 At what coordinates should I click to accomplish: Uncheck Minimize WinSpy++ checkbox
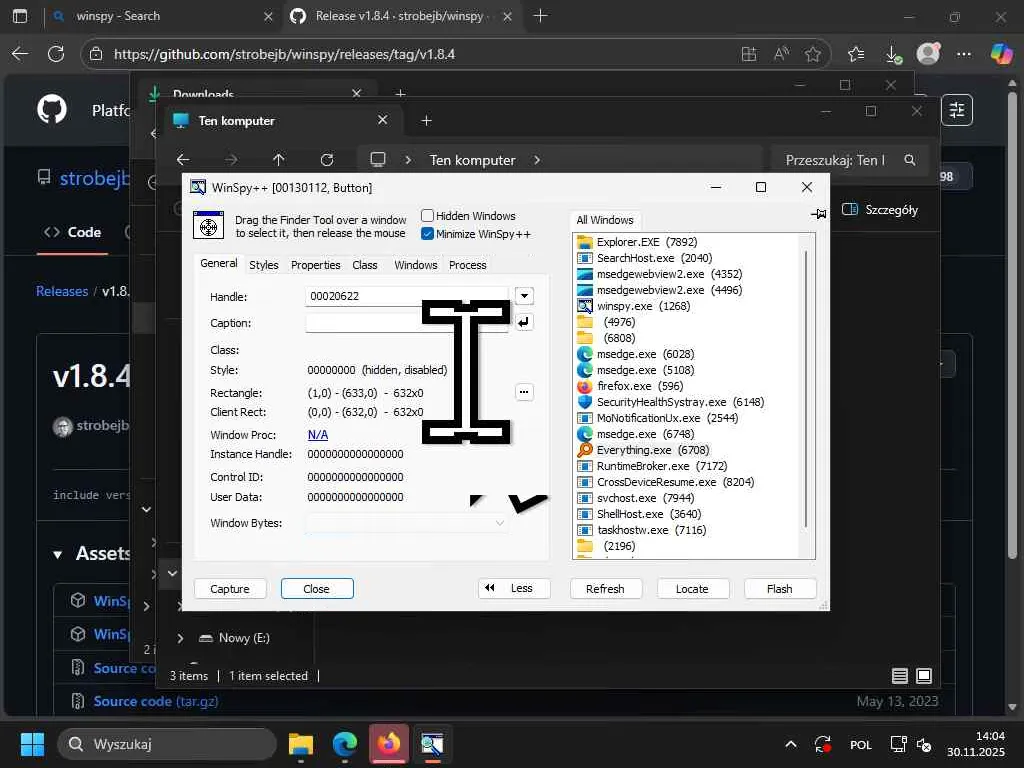[x=428, y=234]
